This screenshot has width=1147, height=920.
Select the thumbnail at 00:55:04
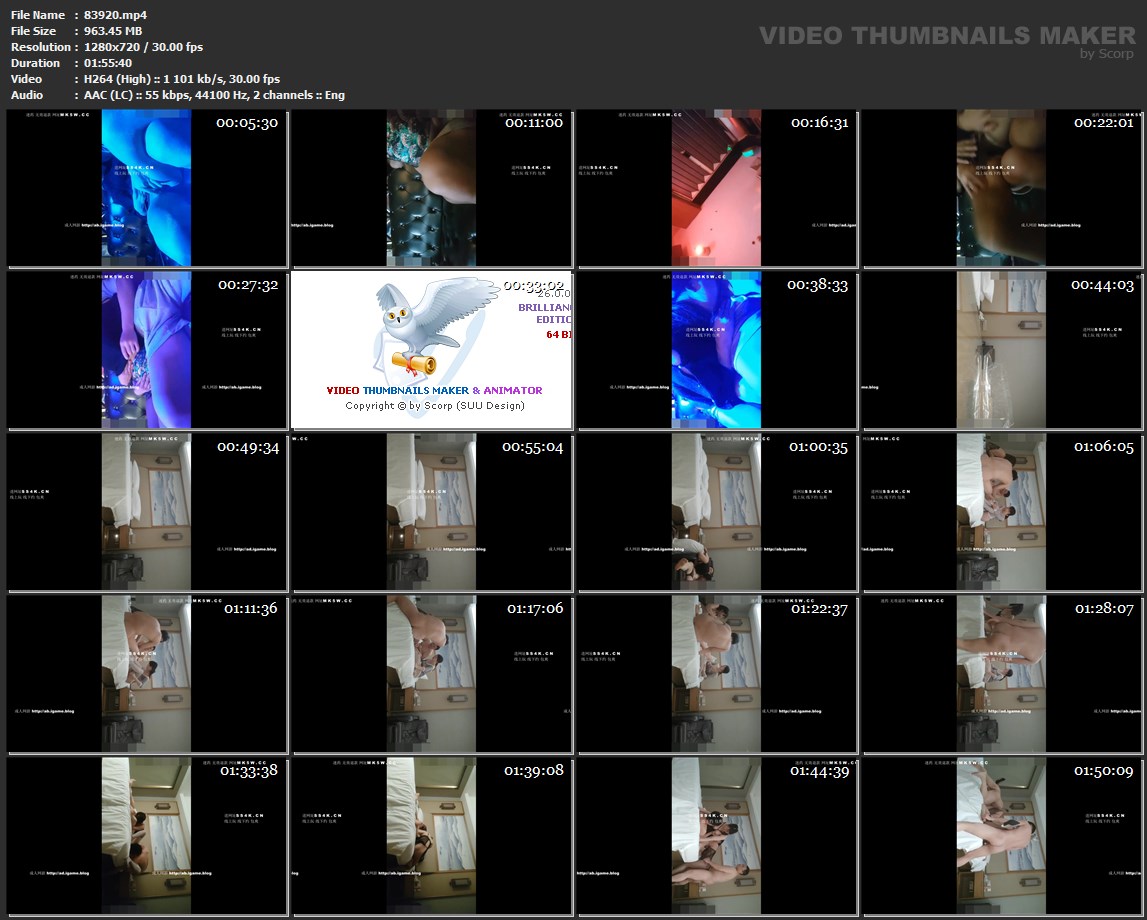tap(432, 513)
